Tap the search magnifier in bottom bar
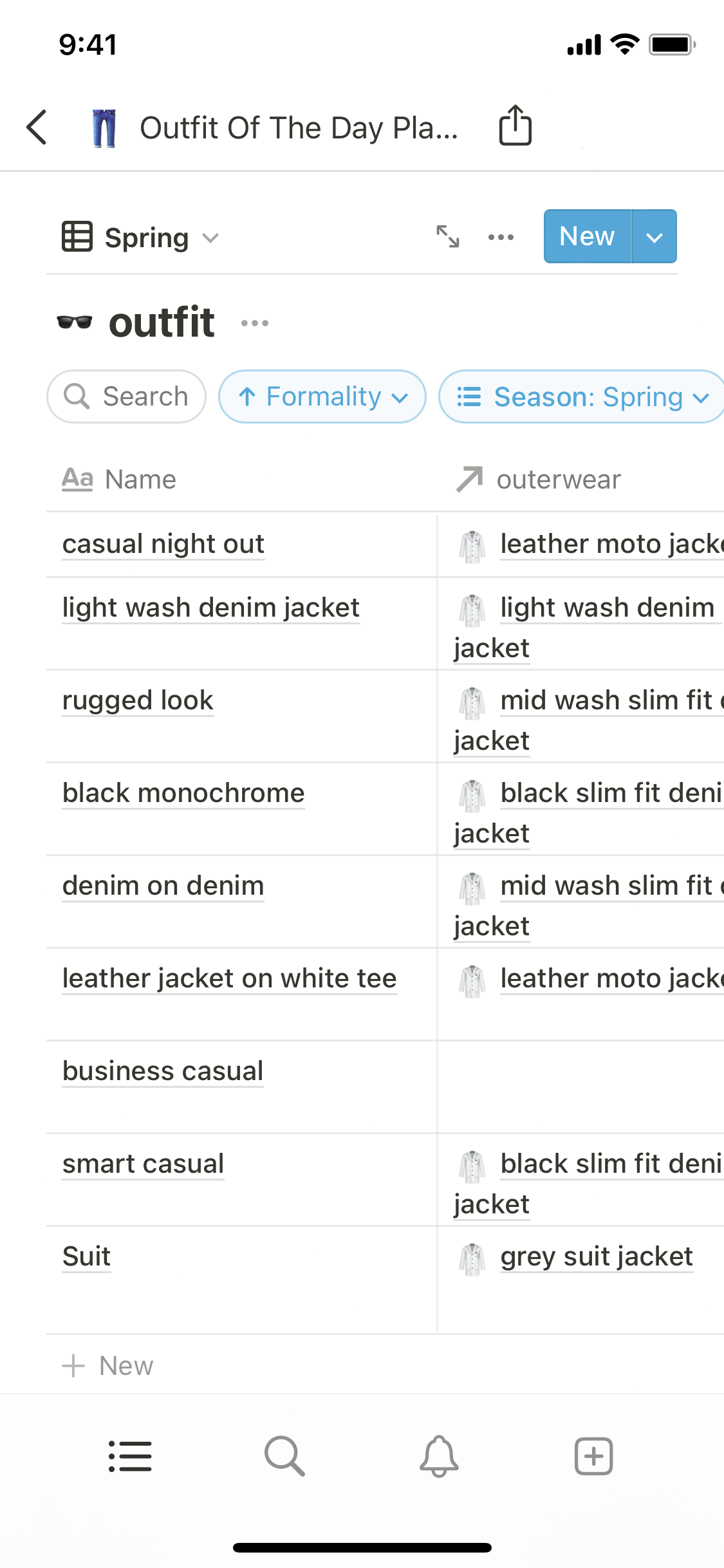Image resolution: width=724 pixels, height=1568 pixels. pos(284,1456)
